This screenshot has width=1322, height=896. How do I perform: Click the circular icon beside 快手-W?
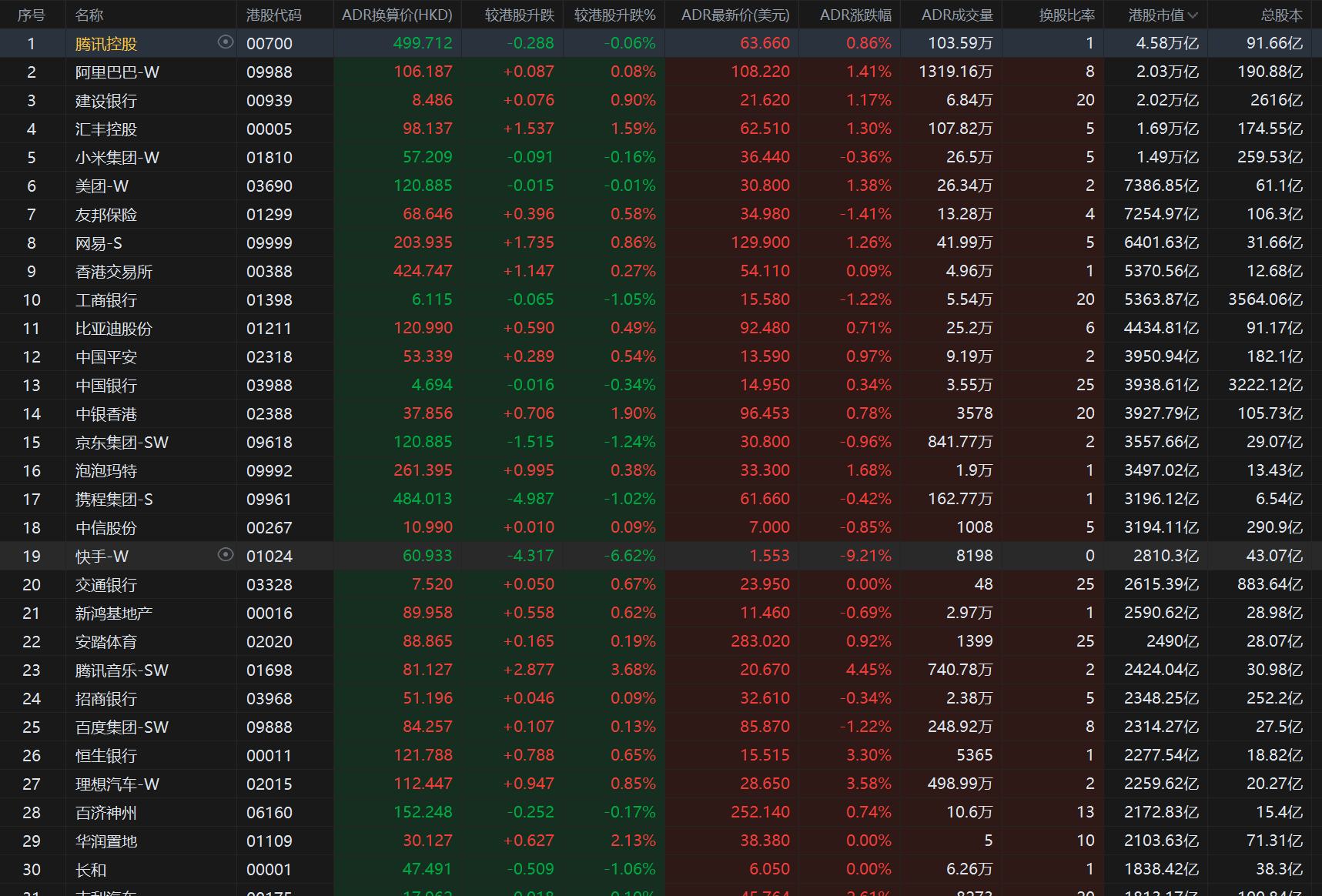[226, 554]
